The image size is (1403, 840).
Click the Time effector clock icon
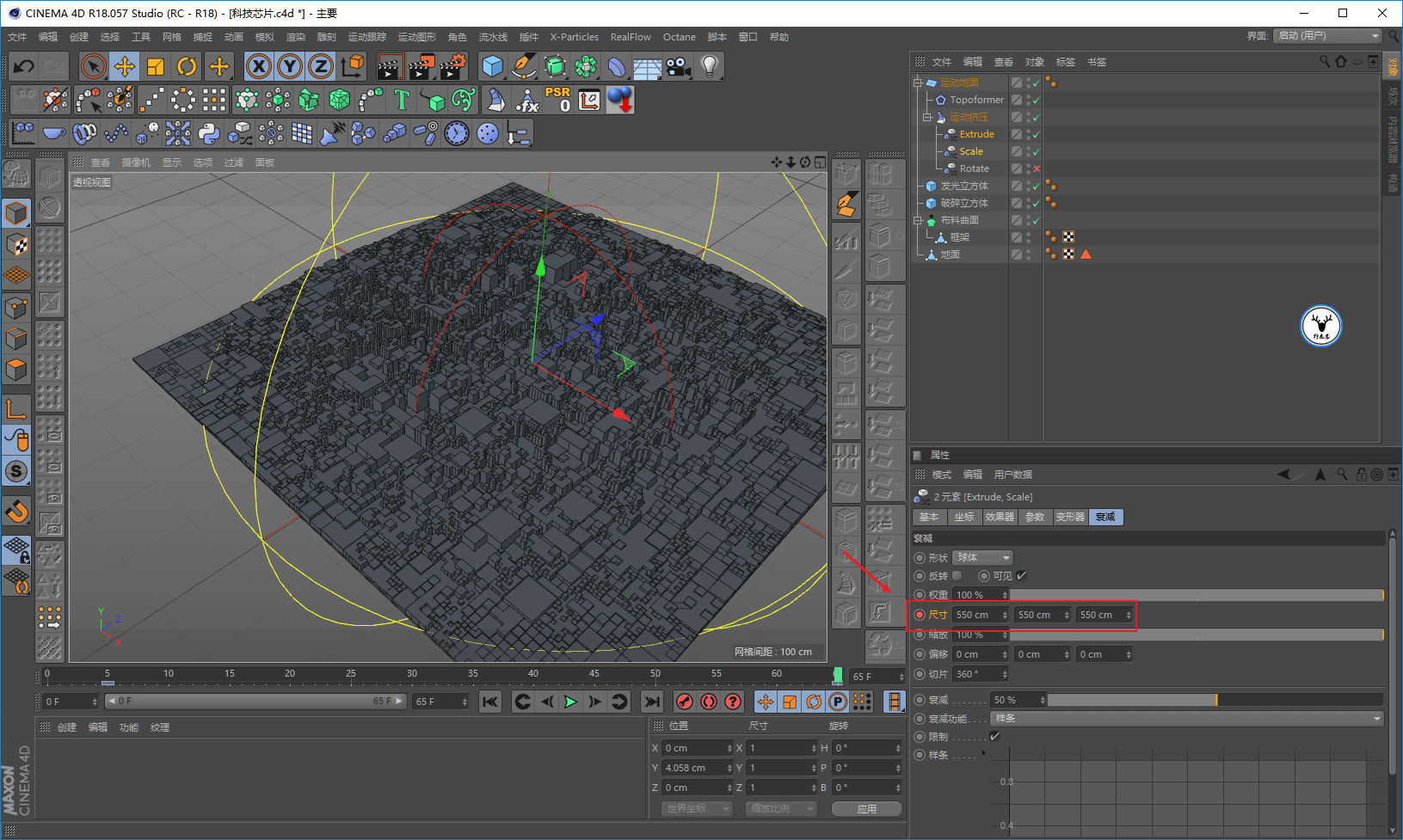click(x=457, y=133)
